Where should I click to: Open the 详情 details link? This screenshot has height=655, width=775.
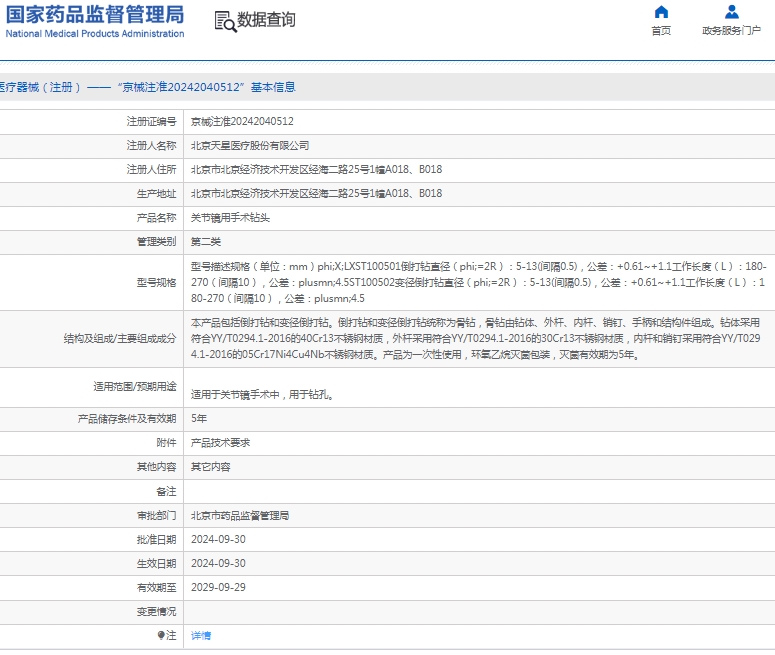click(x=201, y=636)
